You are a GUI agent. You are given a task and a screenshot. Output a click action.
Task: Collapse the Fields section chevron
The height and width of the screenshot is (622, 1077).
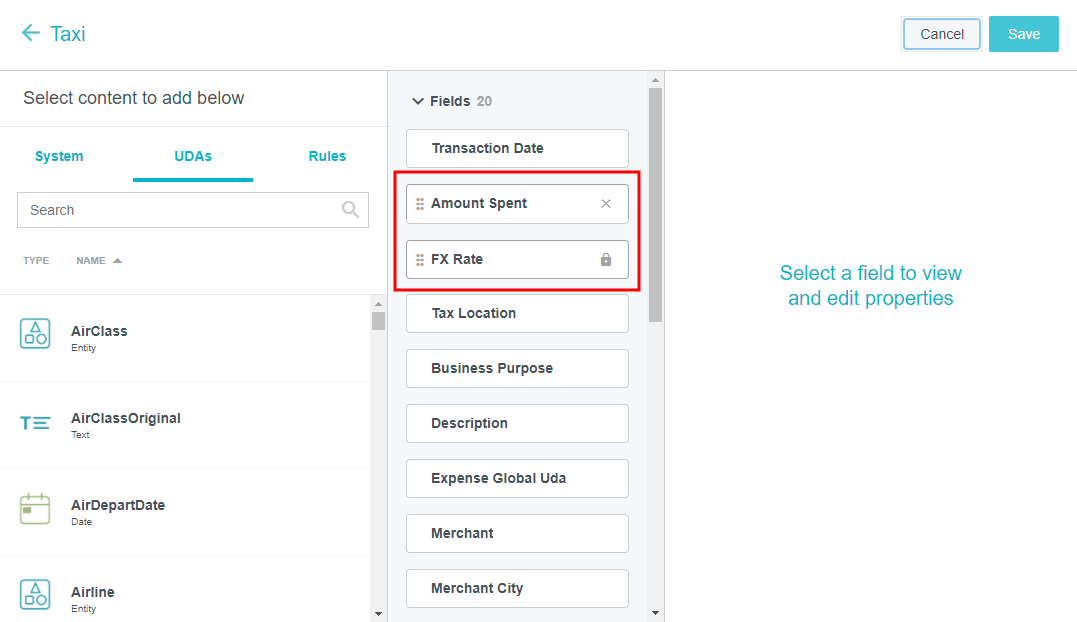click(x=418, y=101)
